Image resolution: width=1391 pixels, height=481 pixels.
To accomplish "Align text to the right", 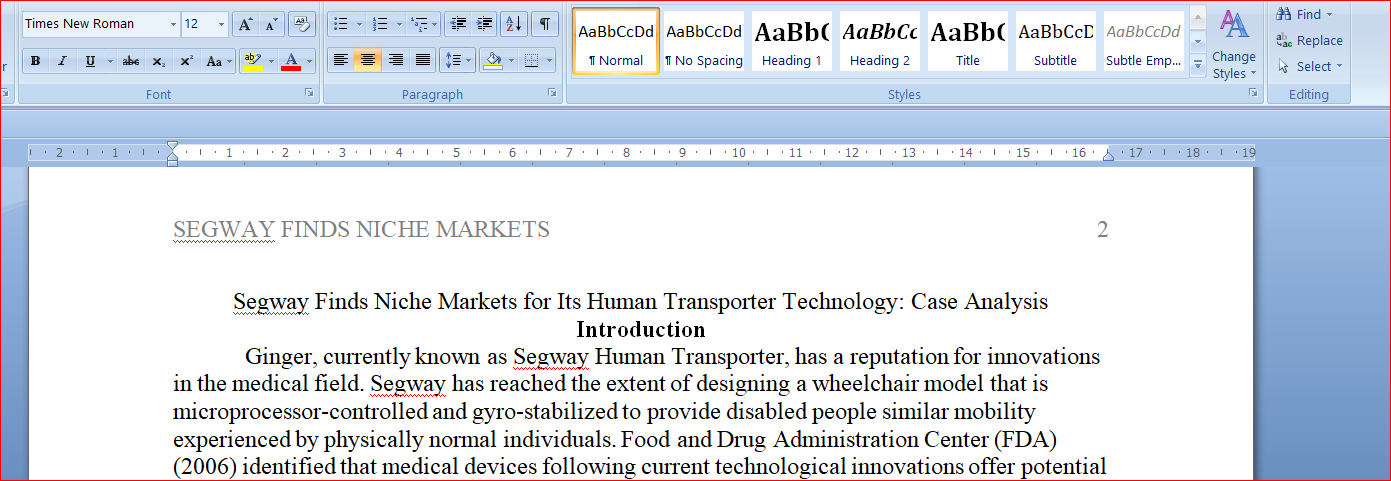I will 395,61.
